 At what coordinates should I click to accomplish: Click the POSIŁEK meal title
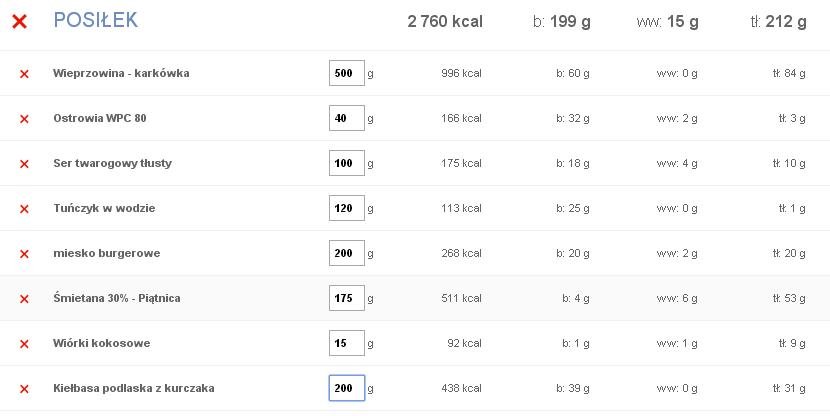pyautogui.click(x=96, y=20)
